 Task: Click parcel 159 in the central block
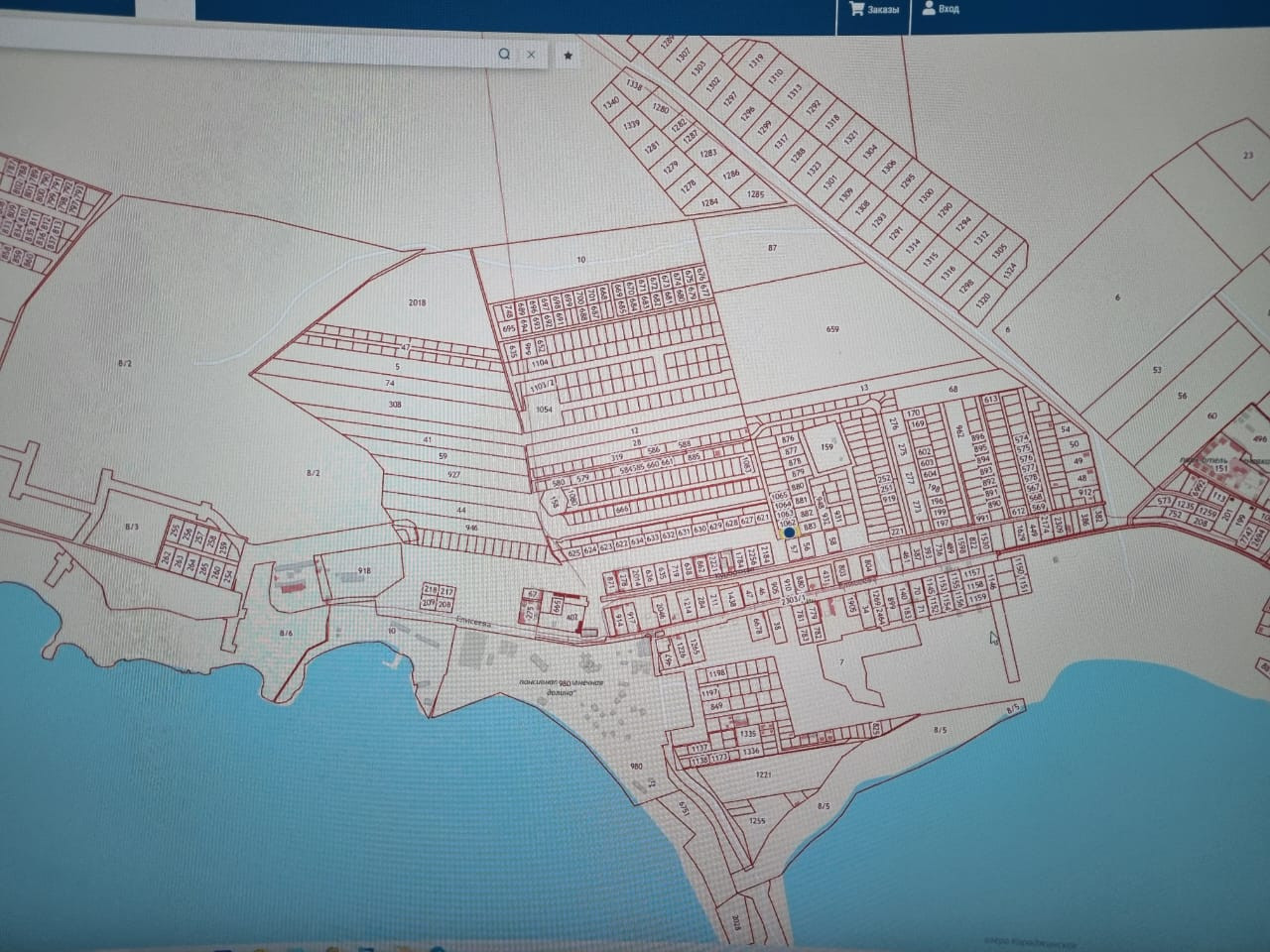click(825, 447)
